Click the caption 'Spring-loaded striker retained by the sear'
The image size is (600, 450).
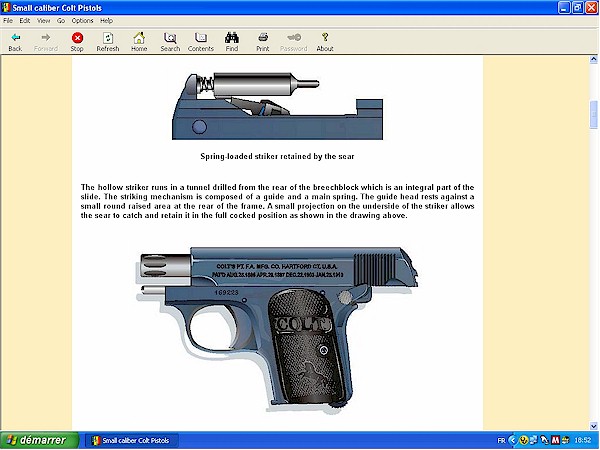277,156
